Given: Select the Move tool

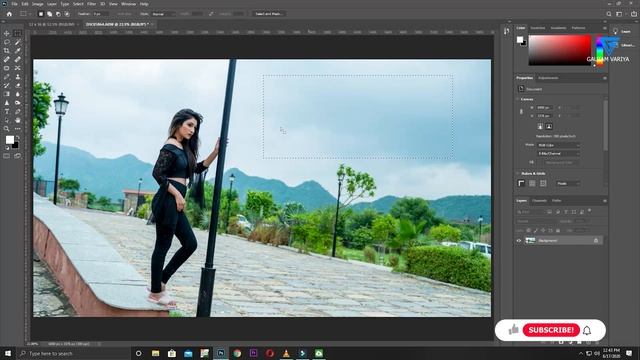Looking at the screenshot, I should click(x=7, y=33).
